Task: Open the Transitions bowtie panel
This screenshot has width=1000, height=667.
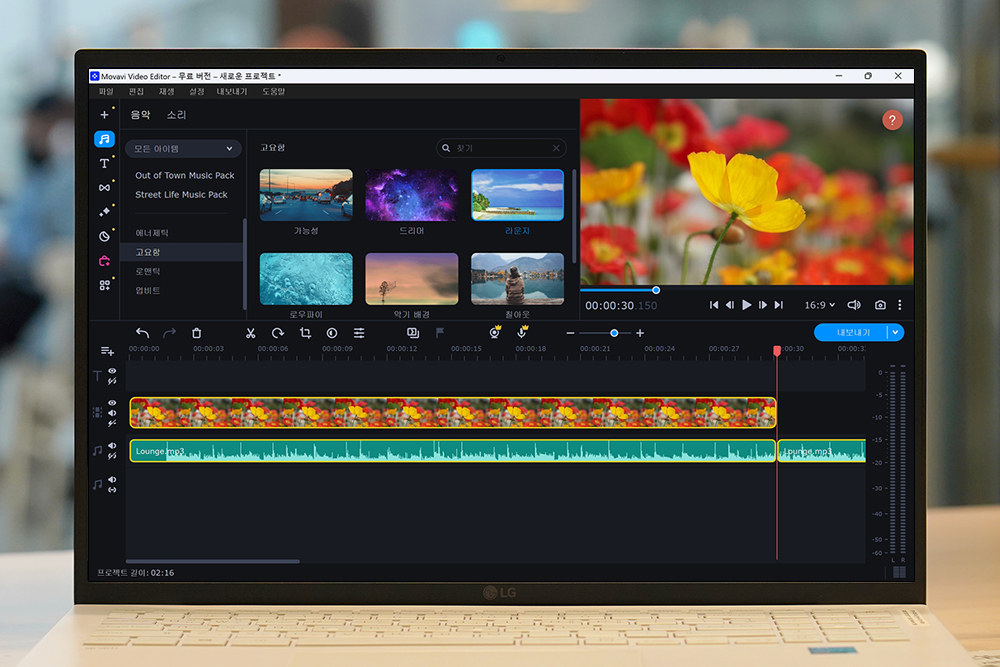Action: point(105,187)
